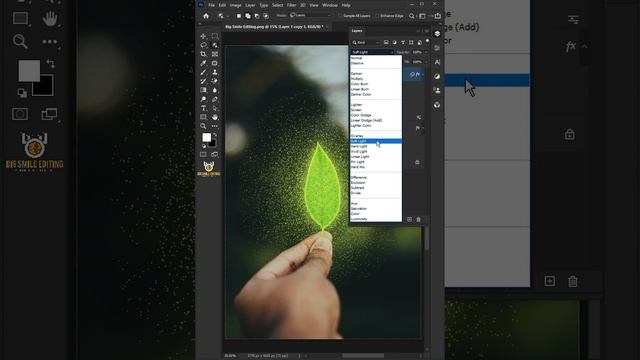Select the Pen tool
Viewport: 640px width, 360px height.
coord(215,99)
